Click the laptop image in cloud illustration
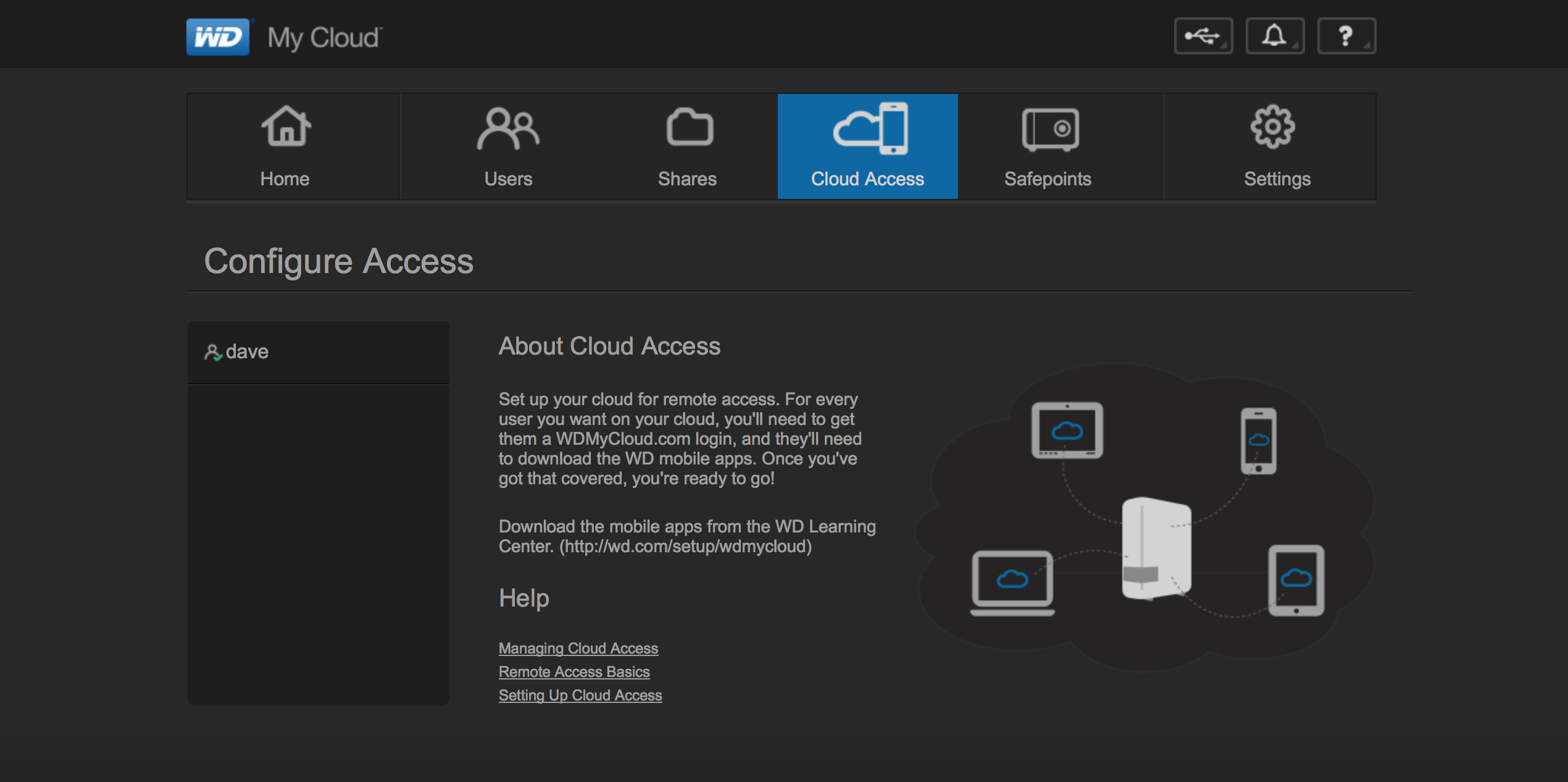This screenshot has width=1568, height=782. point(1012,582)
